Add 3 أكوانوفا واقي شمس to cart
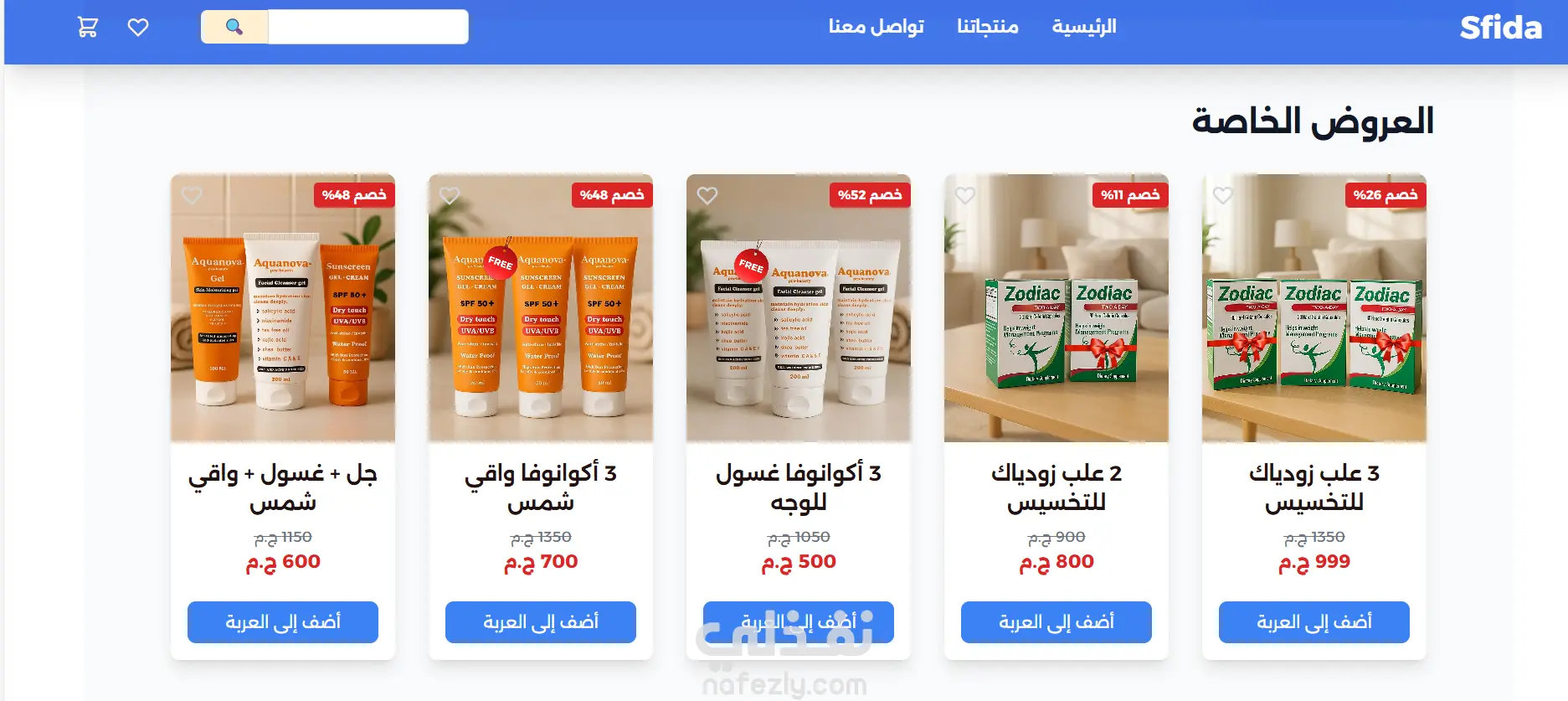Screen dimensions: 1568x701 tap(541, 622)
